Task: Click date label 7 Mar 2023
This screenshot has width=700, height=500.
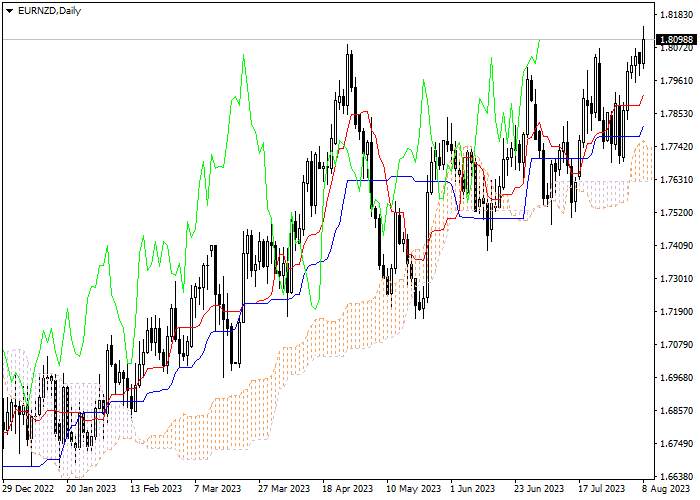Action: point(218,489)
